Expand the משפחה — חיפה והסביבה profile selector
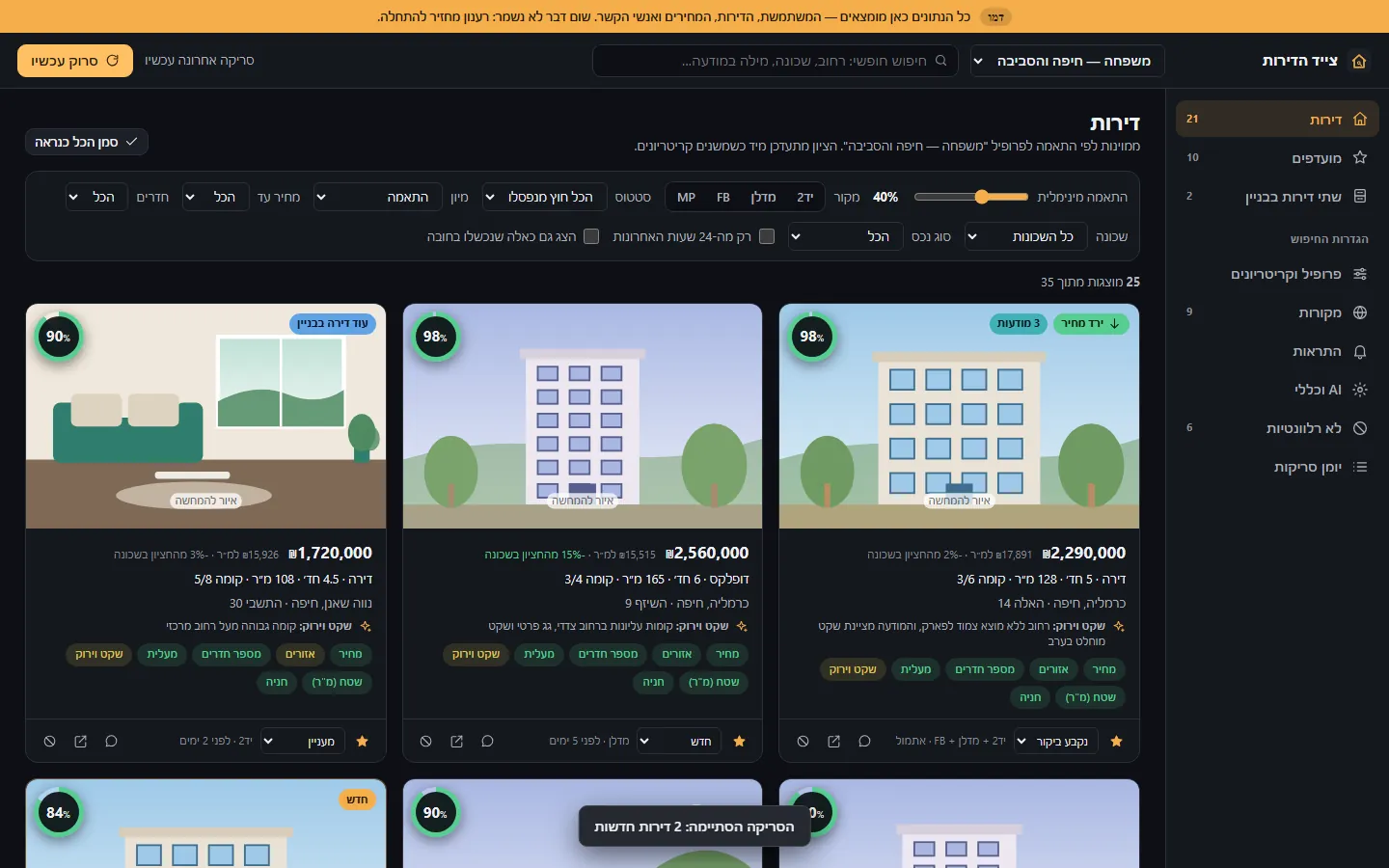 [x=1067, y=61]
